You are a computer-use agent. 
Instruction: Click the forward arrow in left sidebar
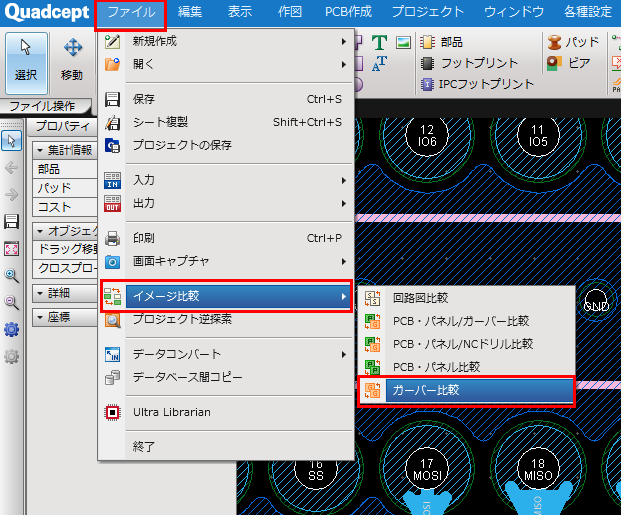point(11,195)
